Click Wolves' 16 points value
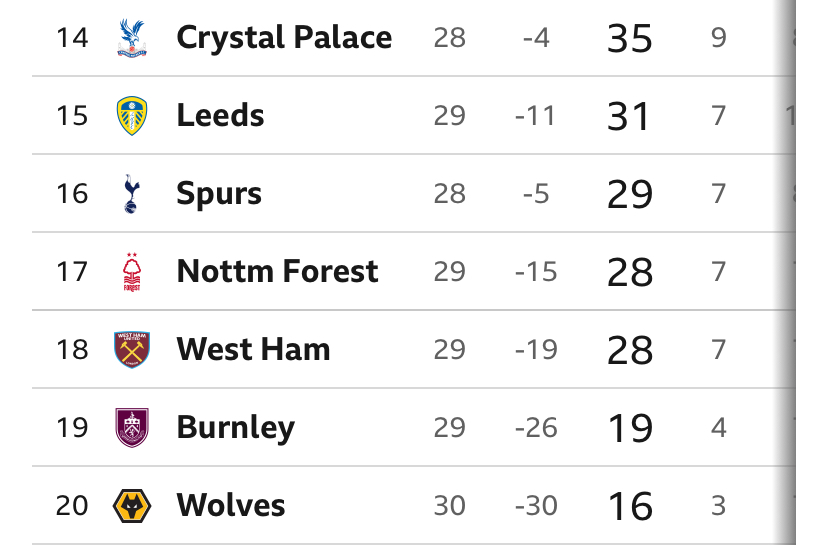Image resolution: width=828 pixels, height=549 pixels. pyautogui.click(x=630, y=506)
